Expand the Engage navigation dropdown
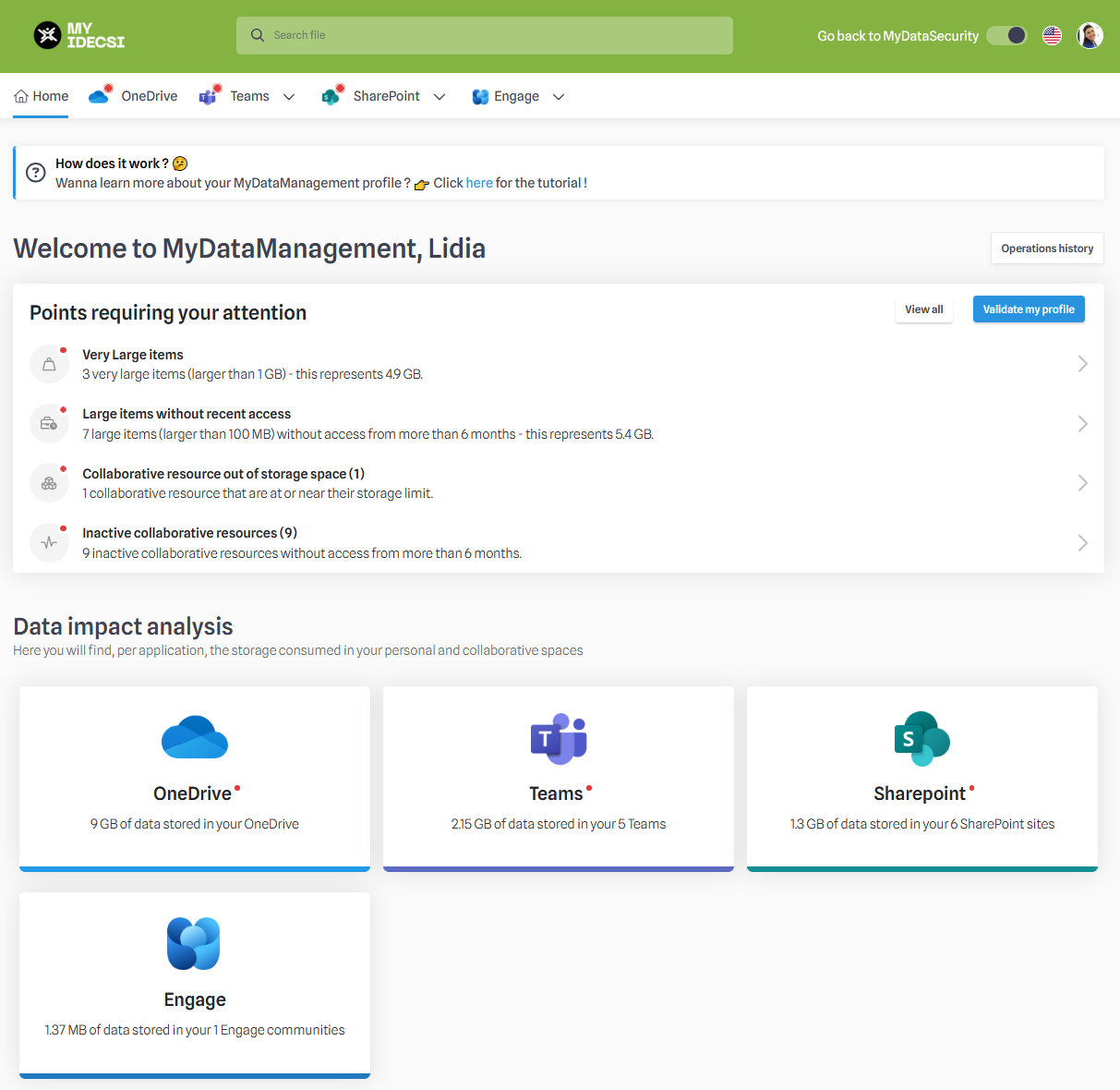Viewport: 1120px width, 1090px height. (x=559, y=97)
